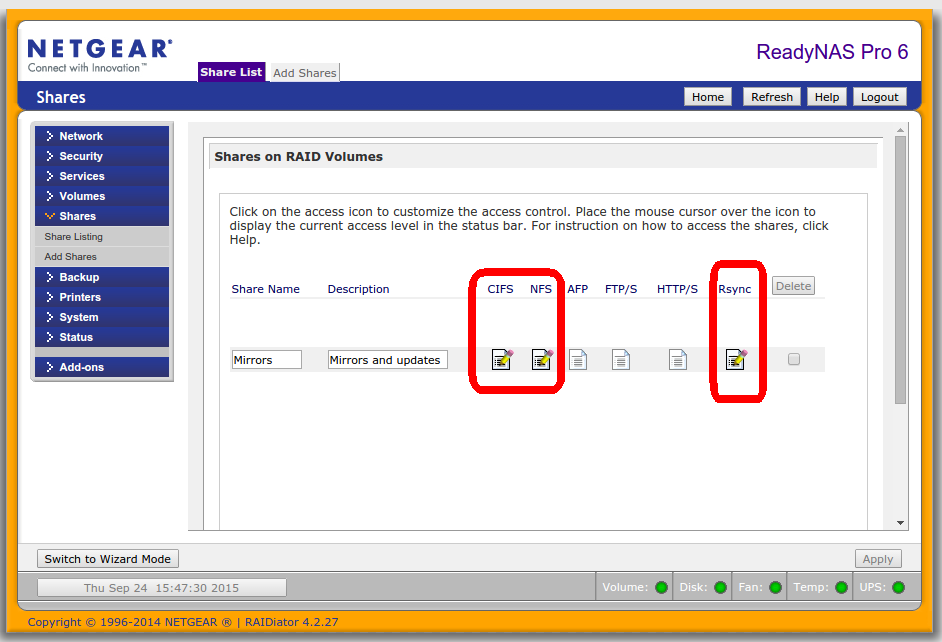The width and height of the screenshot is (942, 642).
Task: Edit the Mirrors share name field
Action: tap(267, 360)
